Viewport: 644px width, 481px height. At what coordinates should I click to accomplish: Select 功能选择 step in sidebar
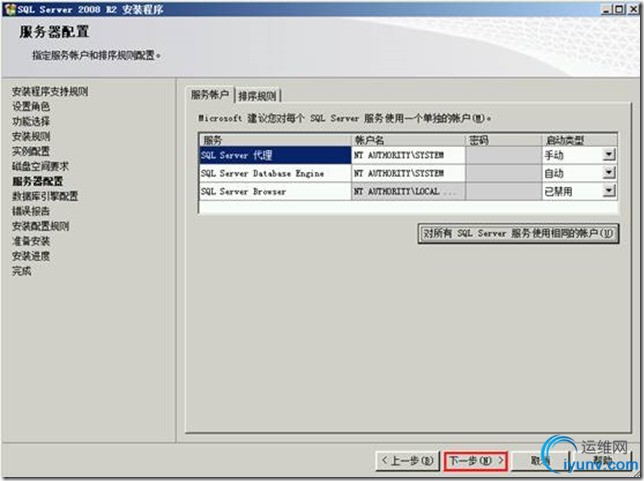pyautogui.click(x=31, y=121)
